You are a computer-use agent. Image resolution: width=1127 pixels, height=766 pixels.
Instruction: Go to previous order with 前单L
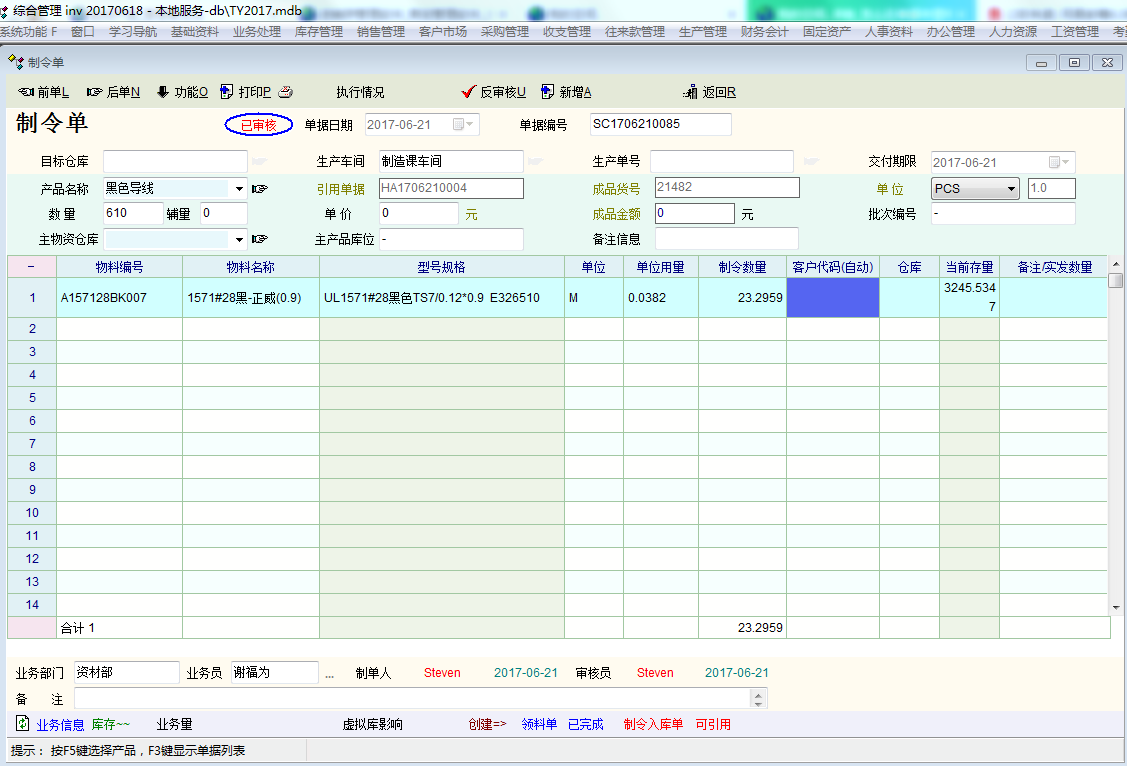(x=27, y=92)
